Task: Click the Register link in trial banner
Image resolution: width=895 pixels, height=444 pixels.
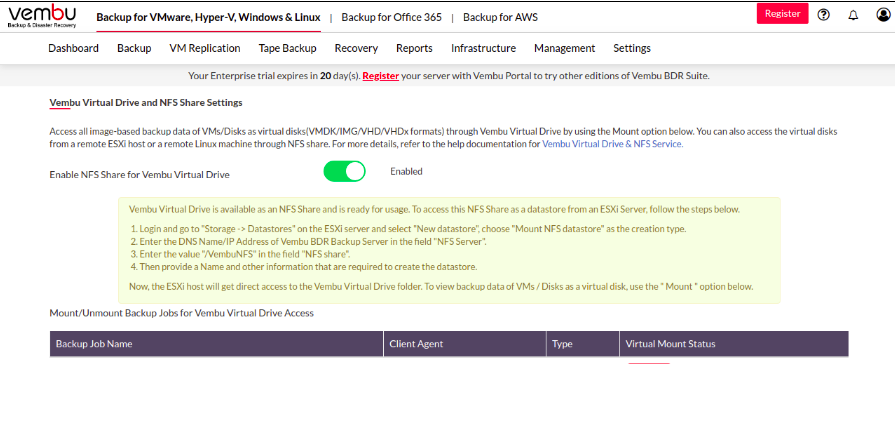Action: 381,75
